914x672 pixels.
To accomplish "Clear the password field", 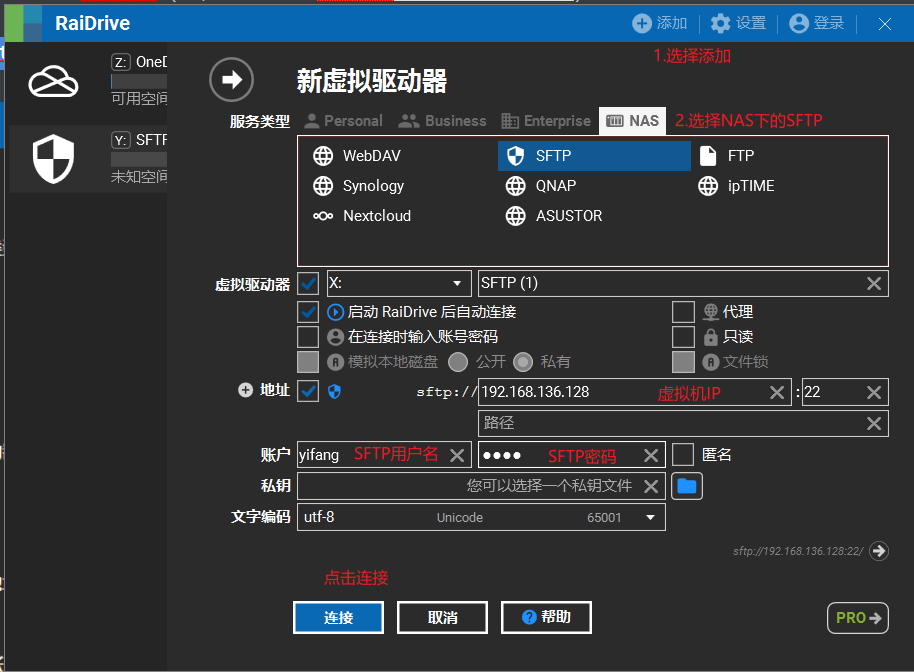I will [651, 455].
